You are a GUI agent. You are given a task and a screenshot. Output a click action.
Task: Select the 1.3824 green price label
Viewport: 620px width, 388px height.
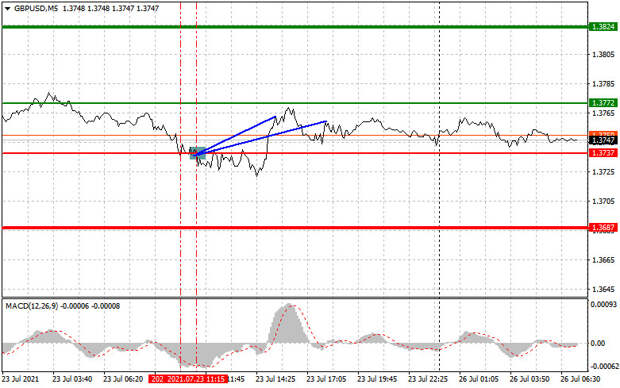(603, 27)
